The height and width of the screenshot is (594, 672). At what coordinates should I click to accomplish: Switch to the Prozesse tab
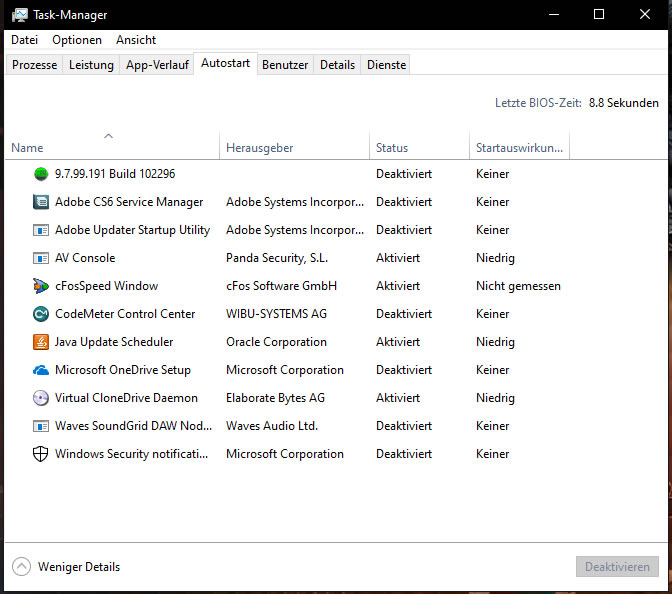click(x=34, y=65)
